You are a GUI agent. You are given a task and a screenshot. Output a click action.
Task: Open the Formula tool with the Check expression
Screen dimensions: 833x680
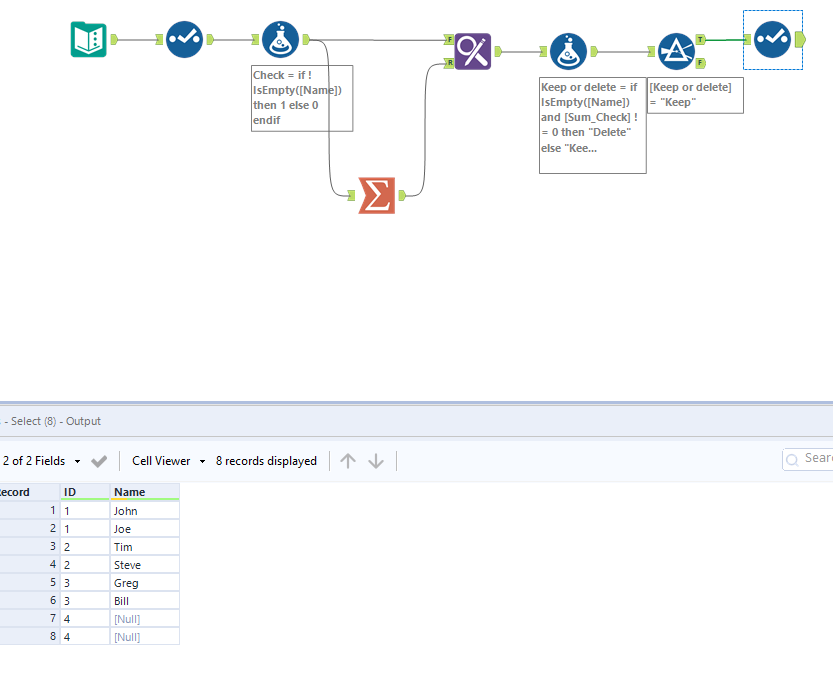pos(280,39)
